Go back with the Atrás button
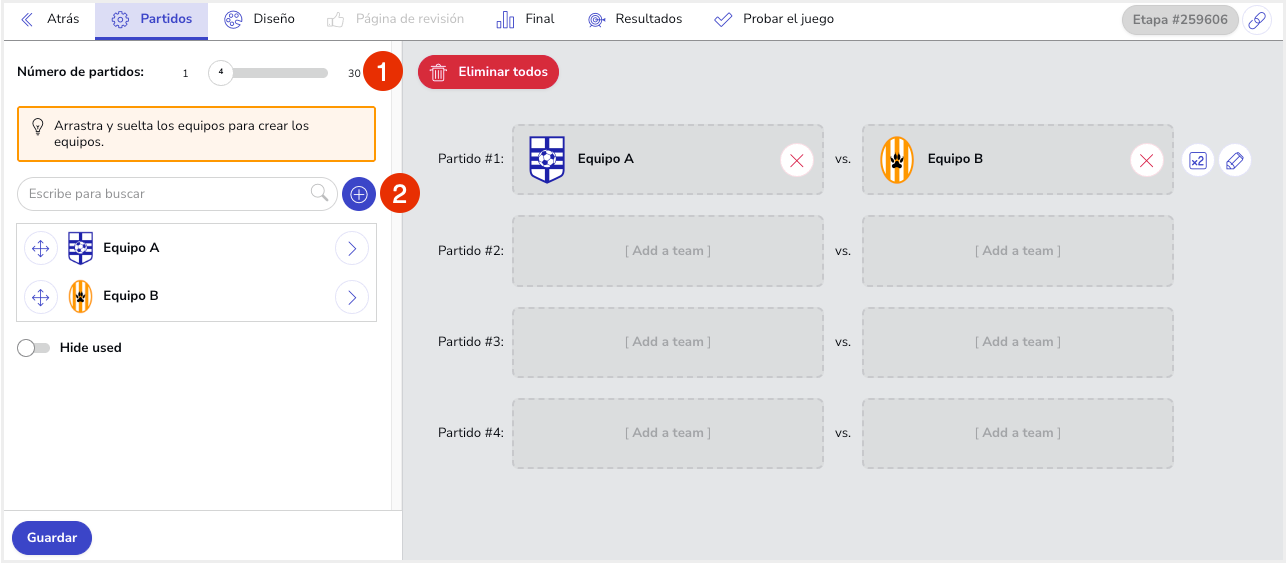The width and height of the screenshot is (1286, 564). coord(50,19)
